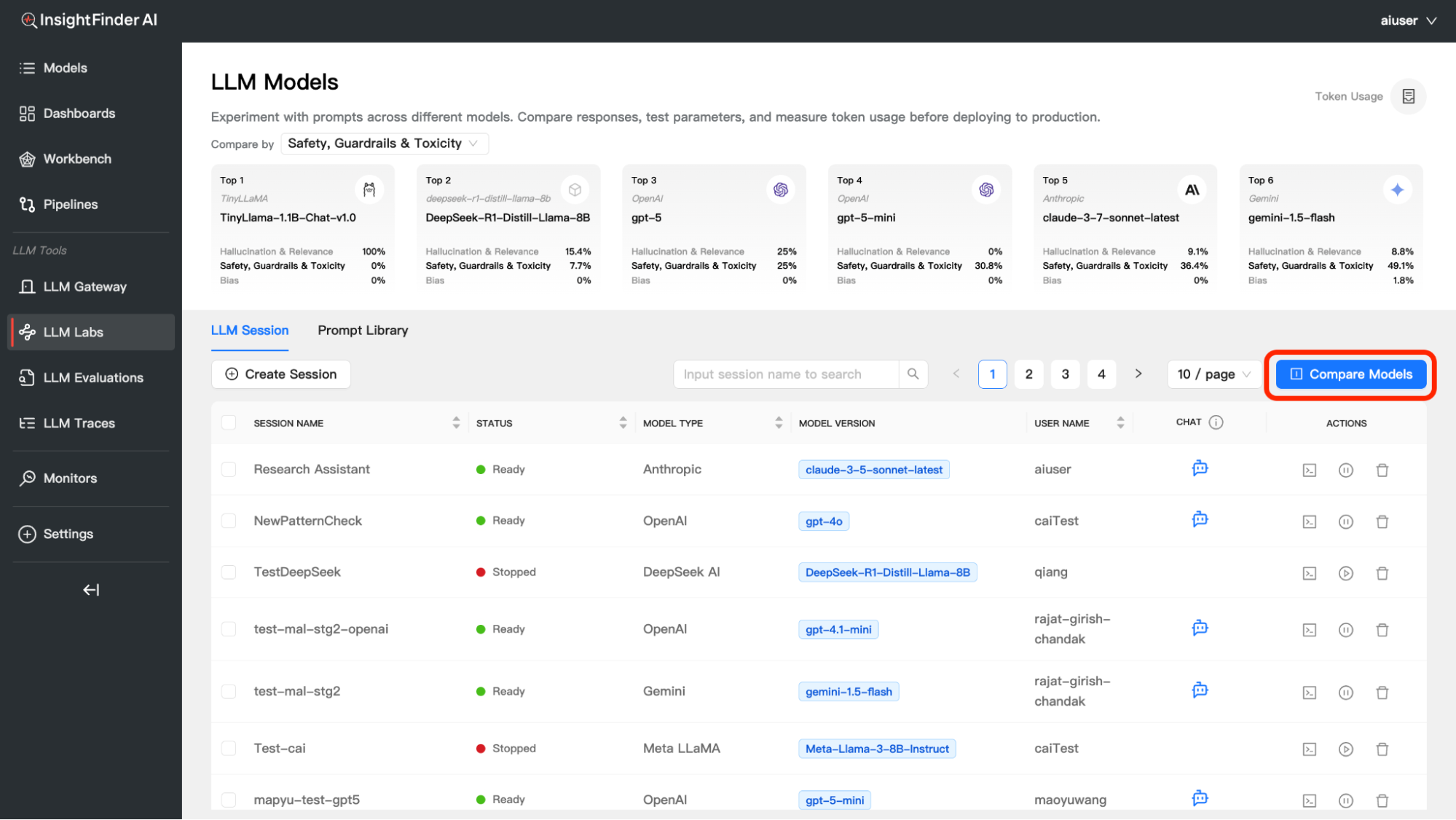Open the aiuser account menu

pos(1407,20)
